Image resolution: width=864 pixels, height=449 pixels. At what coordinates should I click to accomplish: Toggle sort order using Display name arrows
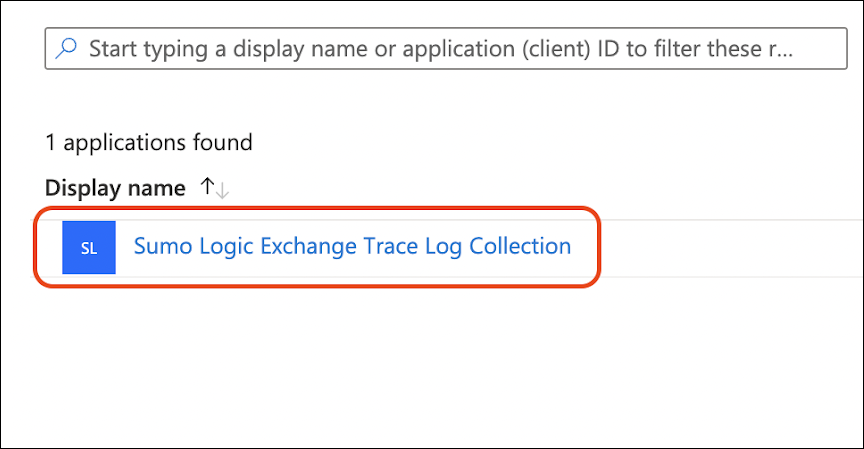coord(215,188)
